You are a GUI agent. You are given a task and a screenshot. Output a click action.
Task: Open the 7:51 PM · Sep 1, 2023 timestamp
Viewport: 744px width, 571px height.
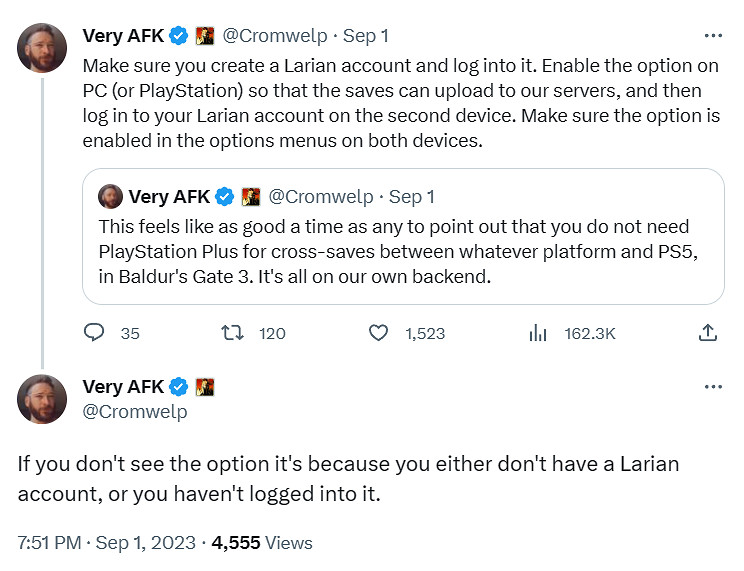pos(105,543)
